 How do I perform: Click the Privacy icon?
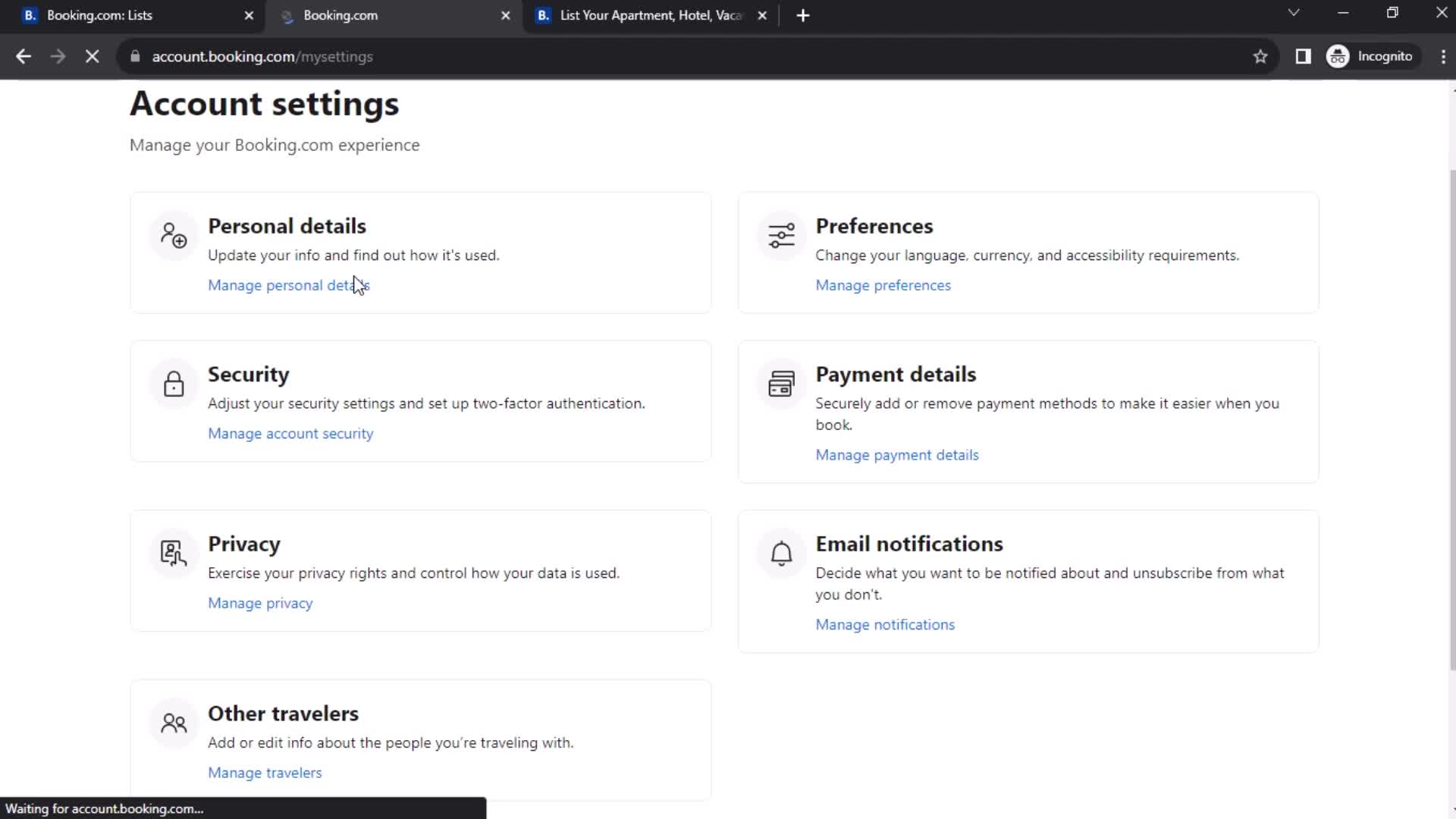coord(174,554)
